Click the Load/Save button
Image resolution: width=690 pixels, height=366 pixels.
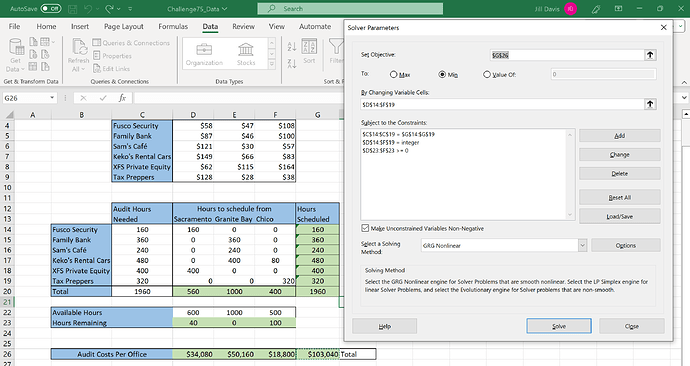(620, 216)
